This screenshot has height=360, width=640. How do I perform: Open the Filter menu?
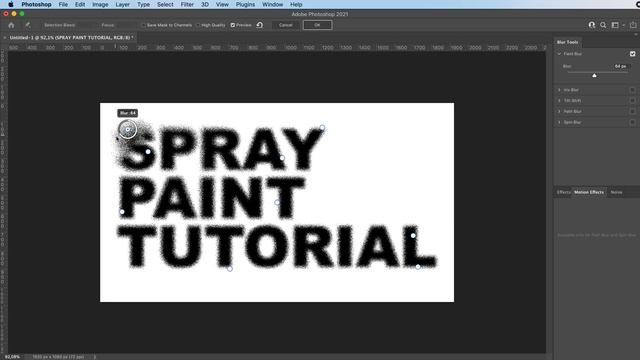click(187, 4)
